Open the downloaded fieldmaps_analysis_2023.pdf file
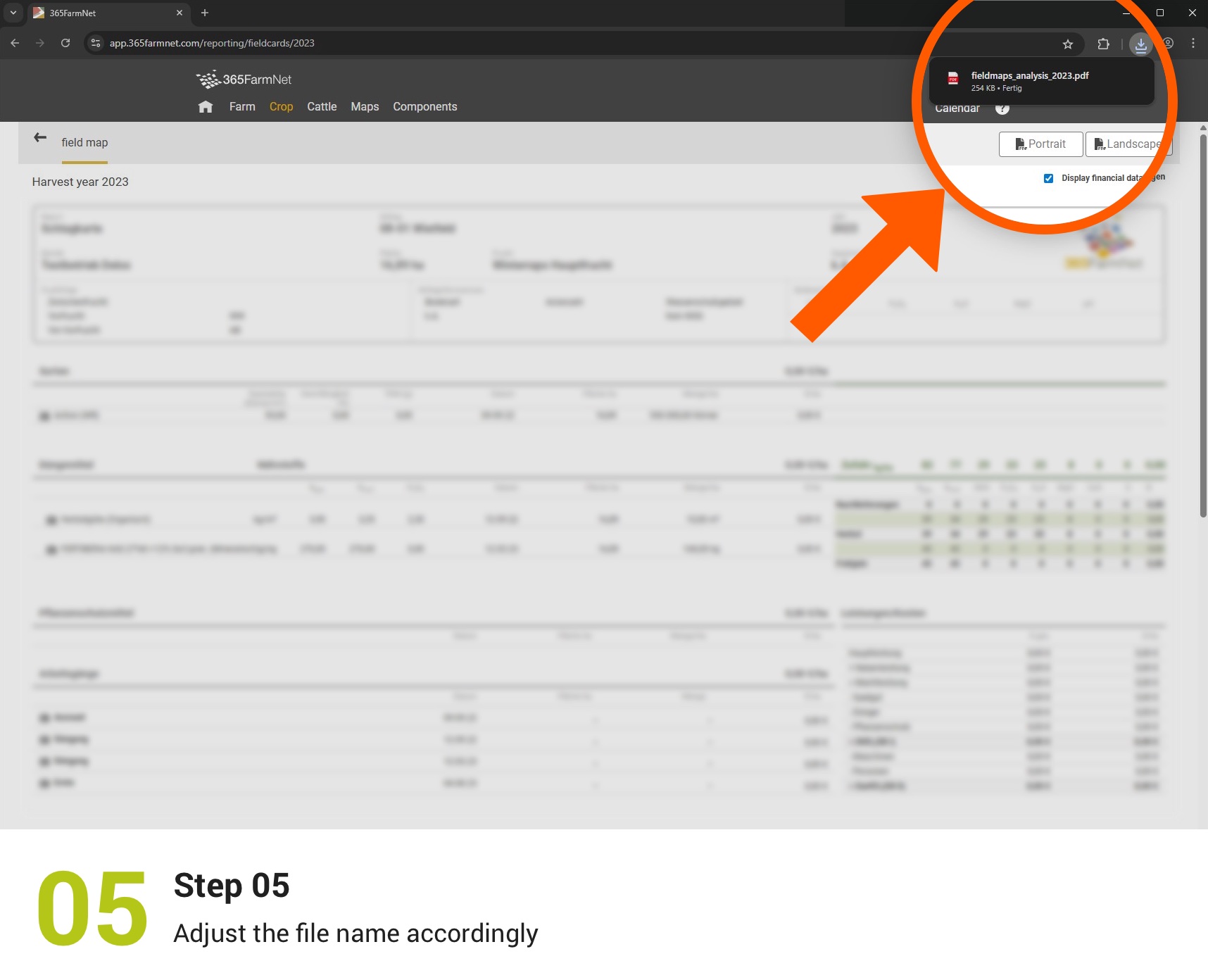1208x980 pixels. pos(1029,76)
